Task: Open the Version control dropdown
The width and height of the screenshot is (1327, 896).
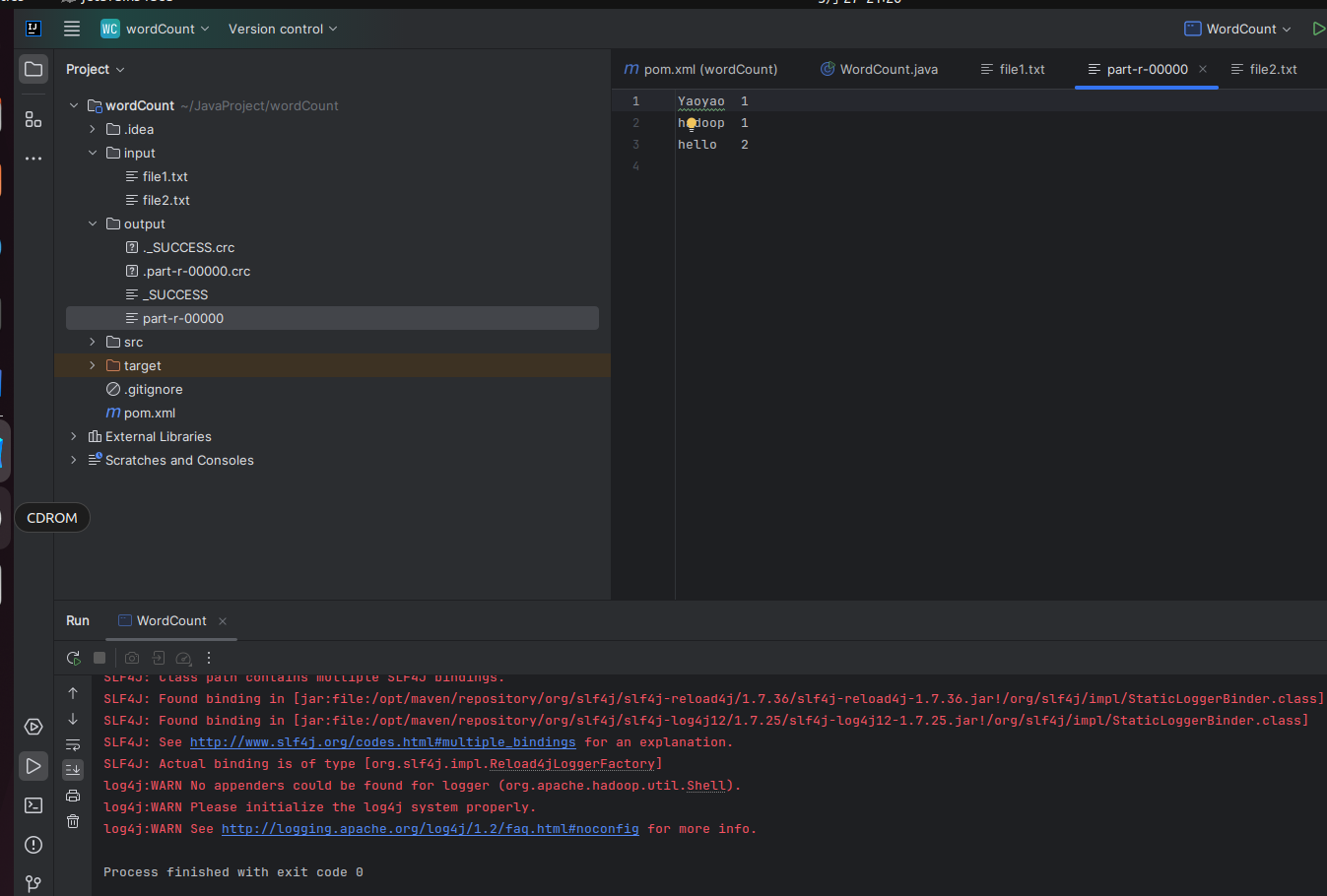Action: coord(283,29)
